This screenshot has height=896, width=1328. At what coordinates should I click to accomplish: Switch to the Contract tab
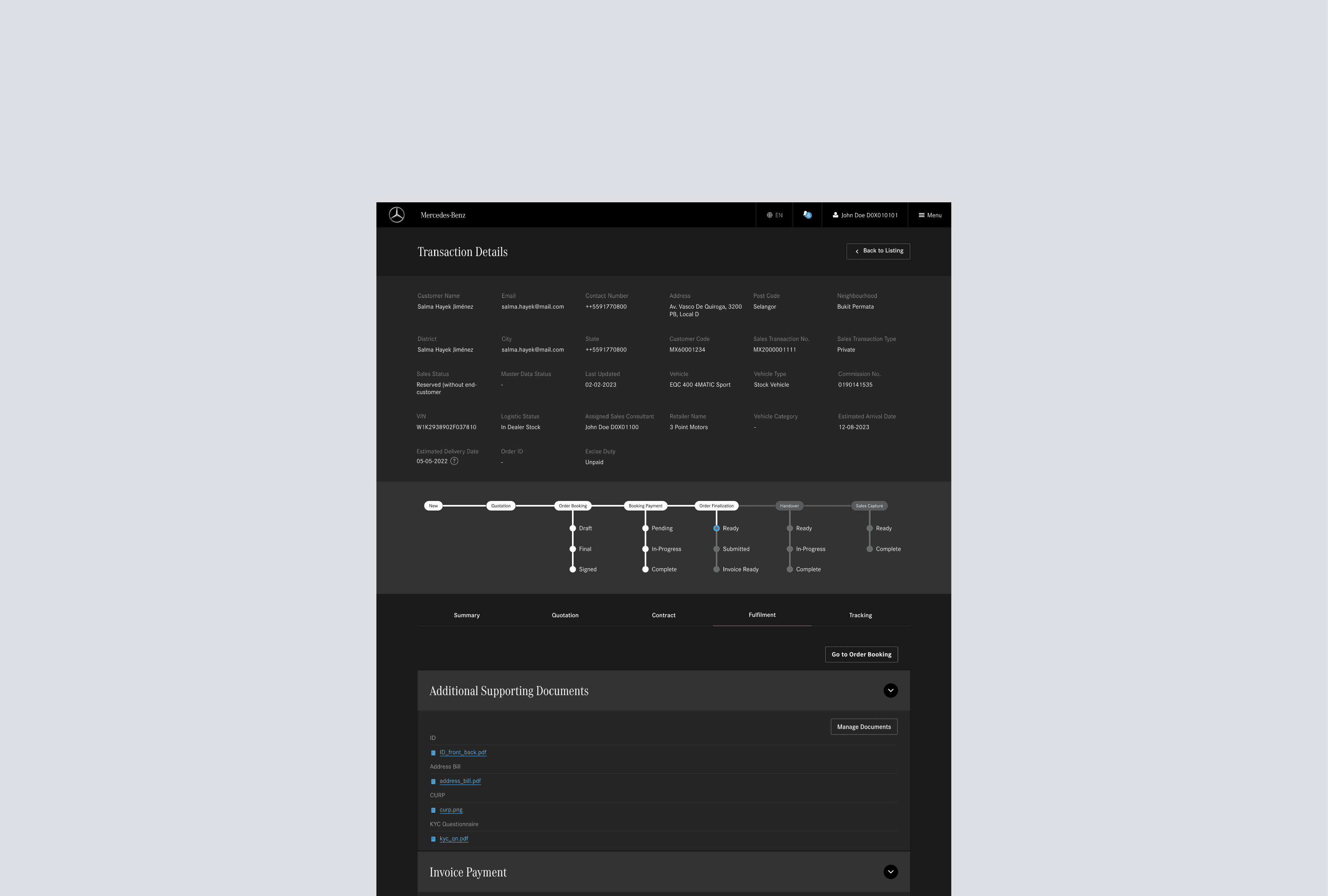pyautogui.click(x=664, y=615)
